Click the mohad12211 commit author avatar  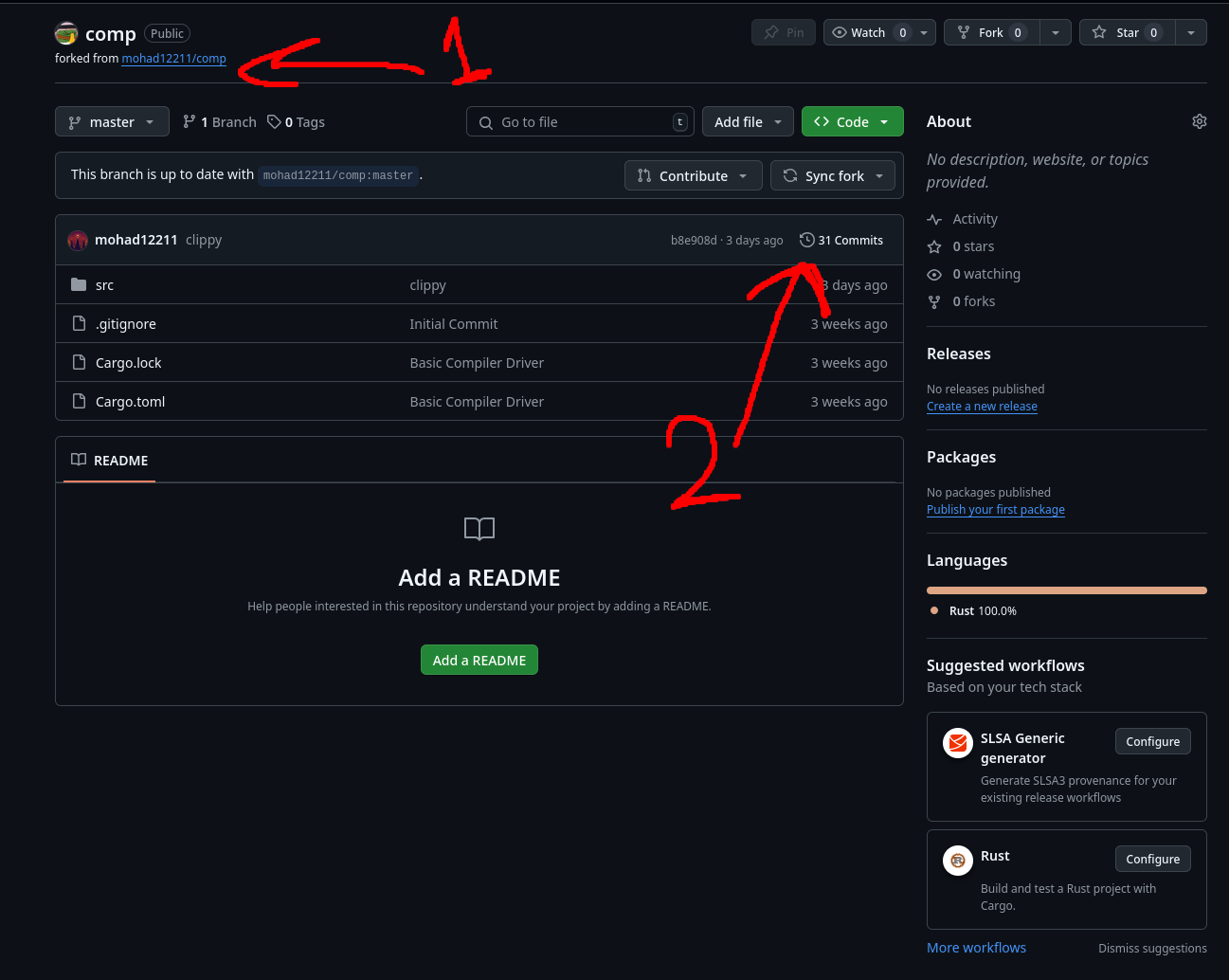tap(78, 241)
